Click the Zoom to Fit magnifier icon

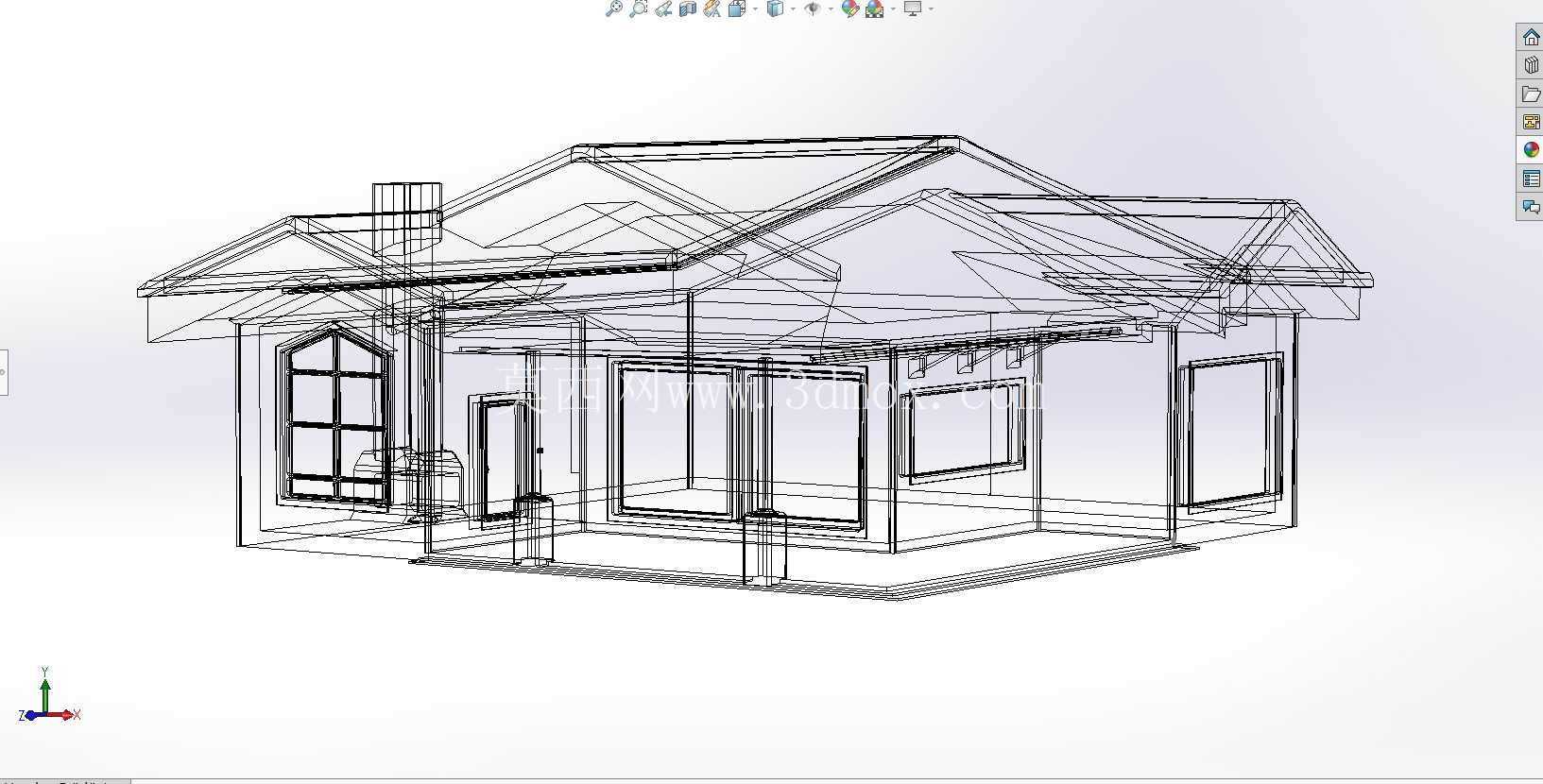[x=614, y=9]
